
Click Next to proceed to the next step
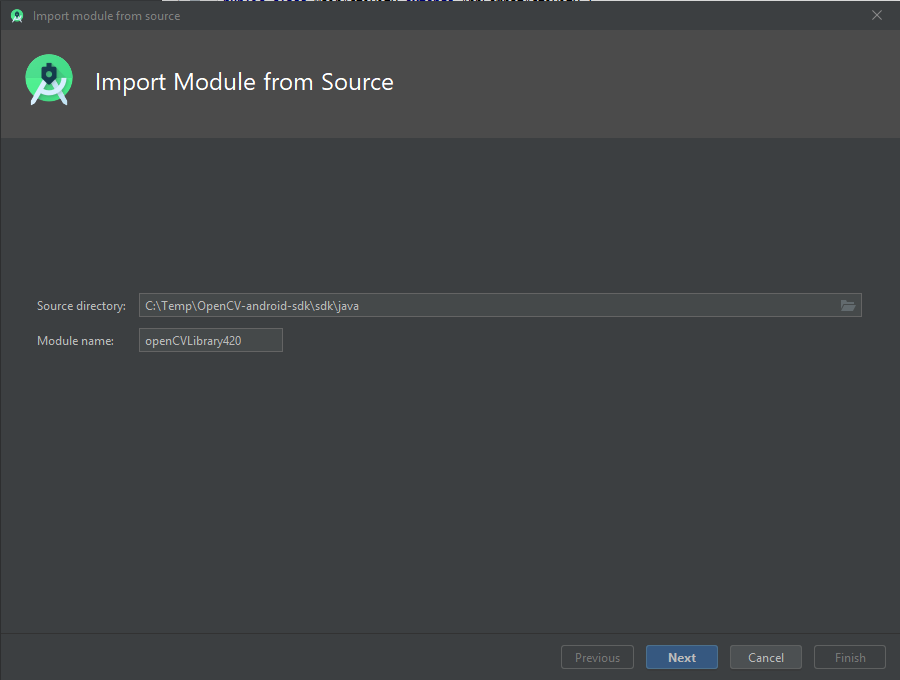681,657
